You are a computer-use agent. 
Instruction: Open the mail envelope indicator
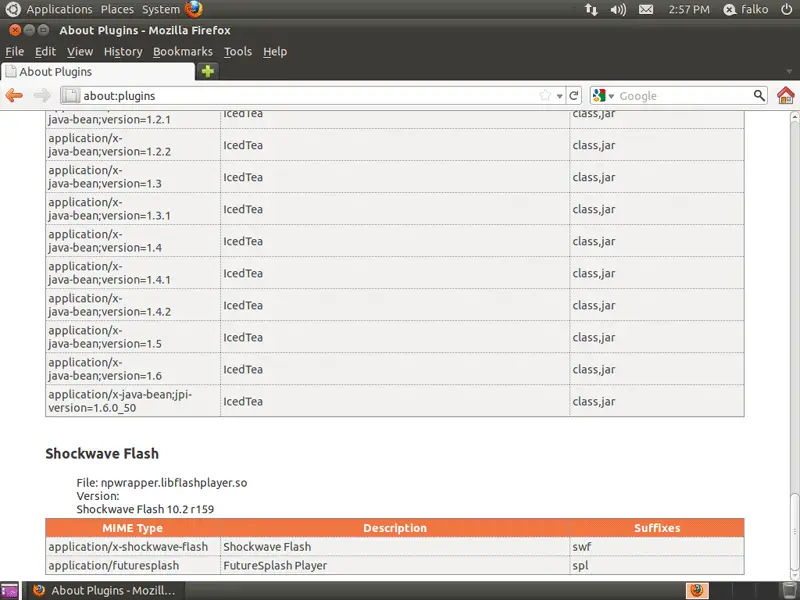(x=646, y=9)
